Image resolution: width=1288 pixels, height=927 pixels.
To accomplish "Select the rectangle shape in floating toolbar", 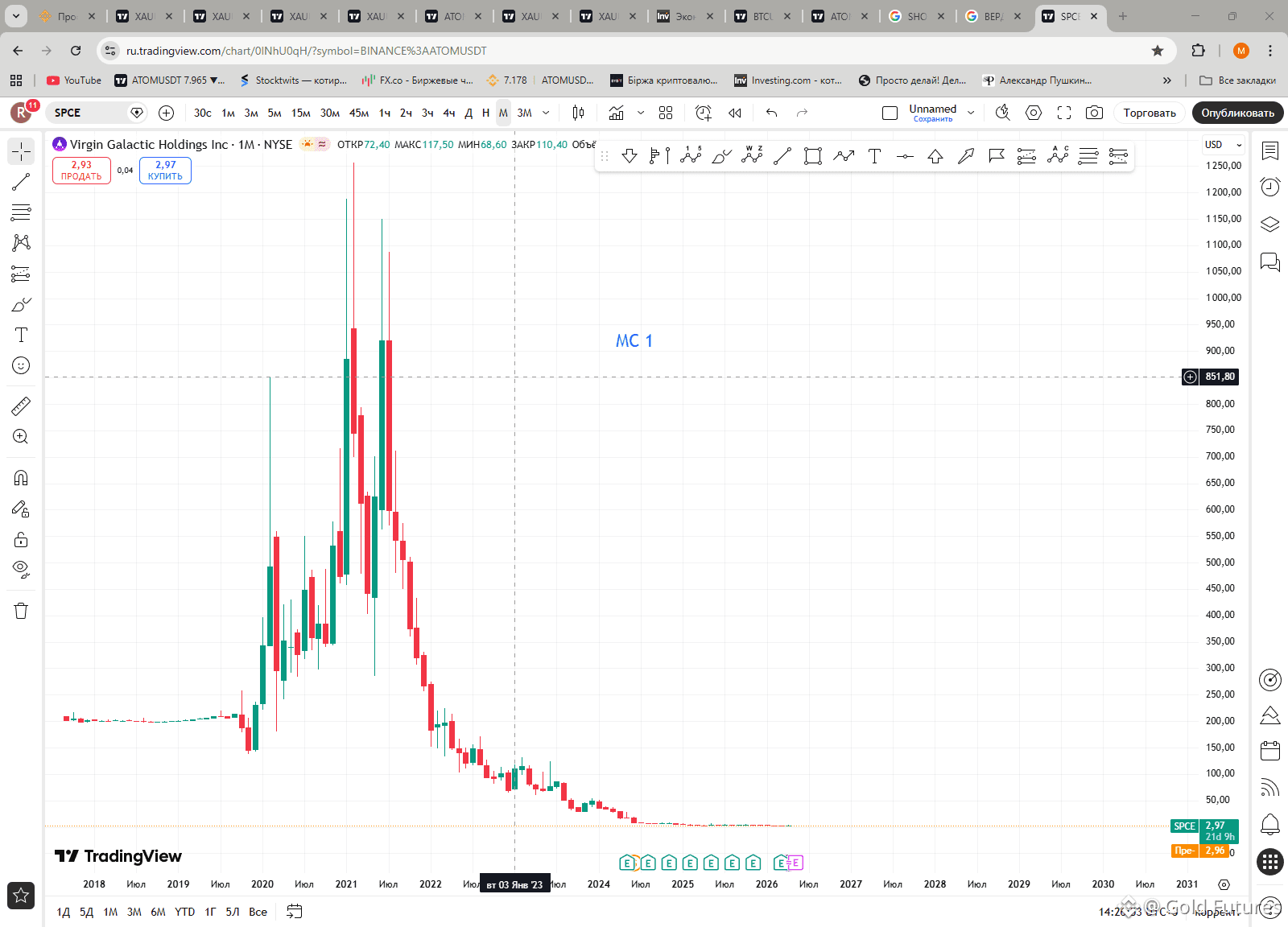I will [x=813, y=156].
